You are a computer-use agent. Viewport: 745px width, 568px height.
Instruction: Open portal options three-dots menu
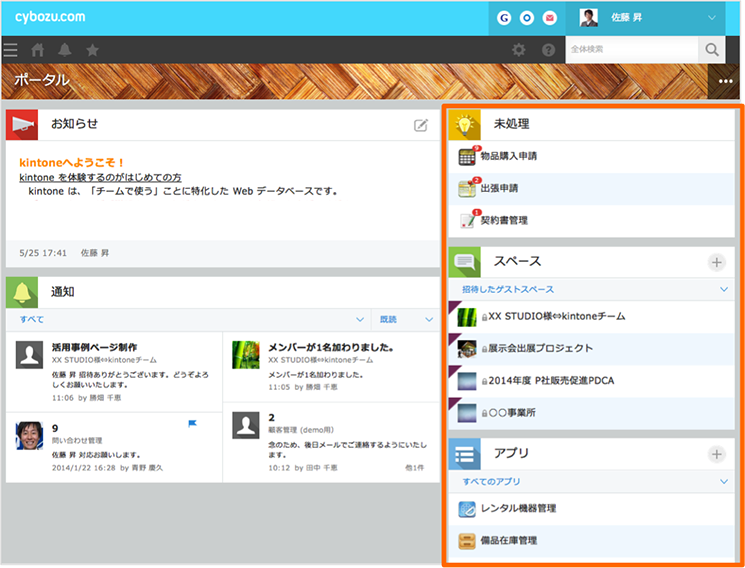tap(726, 81)
